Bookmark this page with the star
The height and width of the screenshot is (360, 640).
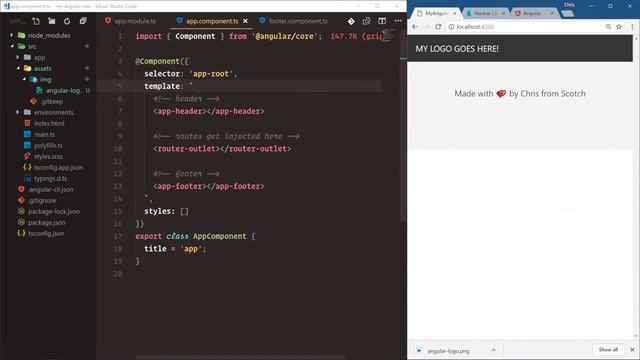tap(619, 27)
